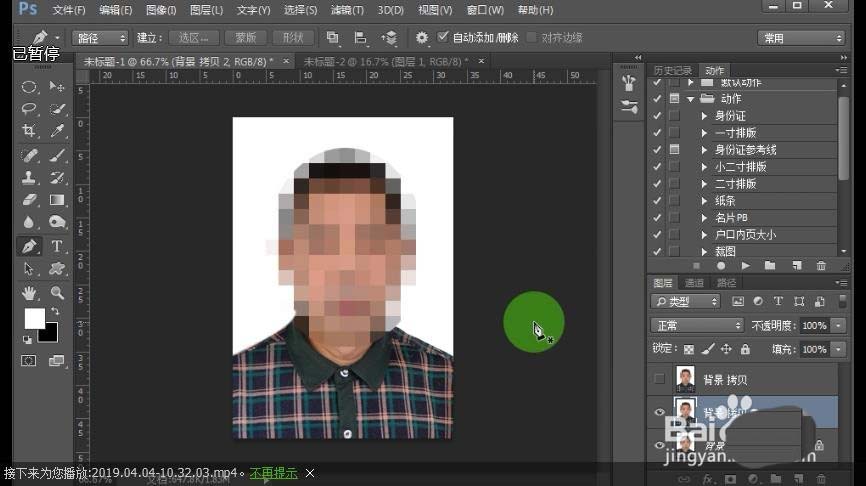Open the 常用 workspace dropdown
This screenshot has width=866, height=486.
801,38
